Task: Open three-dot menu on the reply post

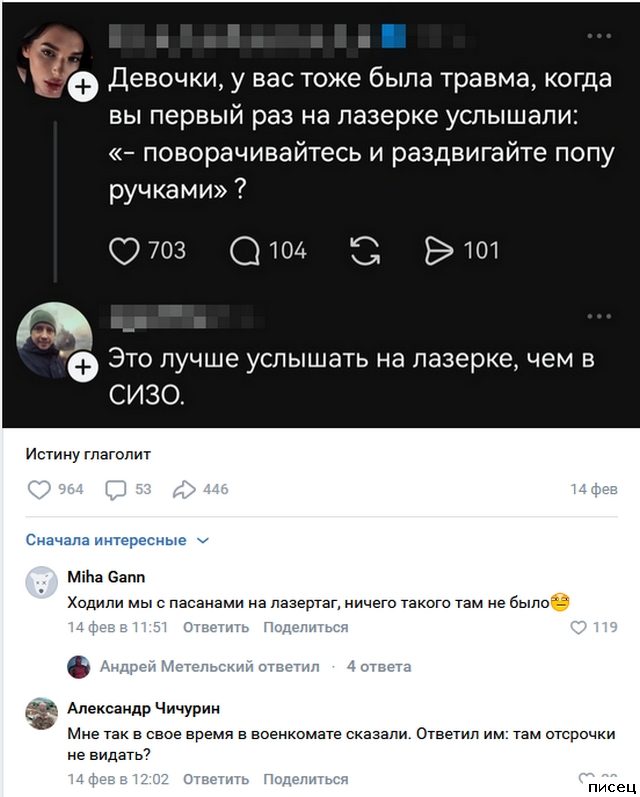Action: tap(598, 317)
